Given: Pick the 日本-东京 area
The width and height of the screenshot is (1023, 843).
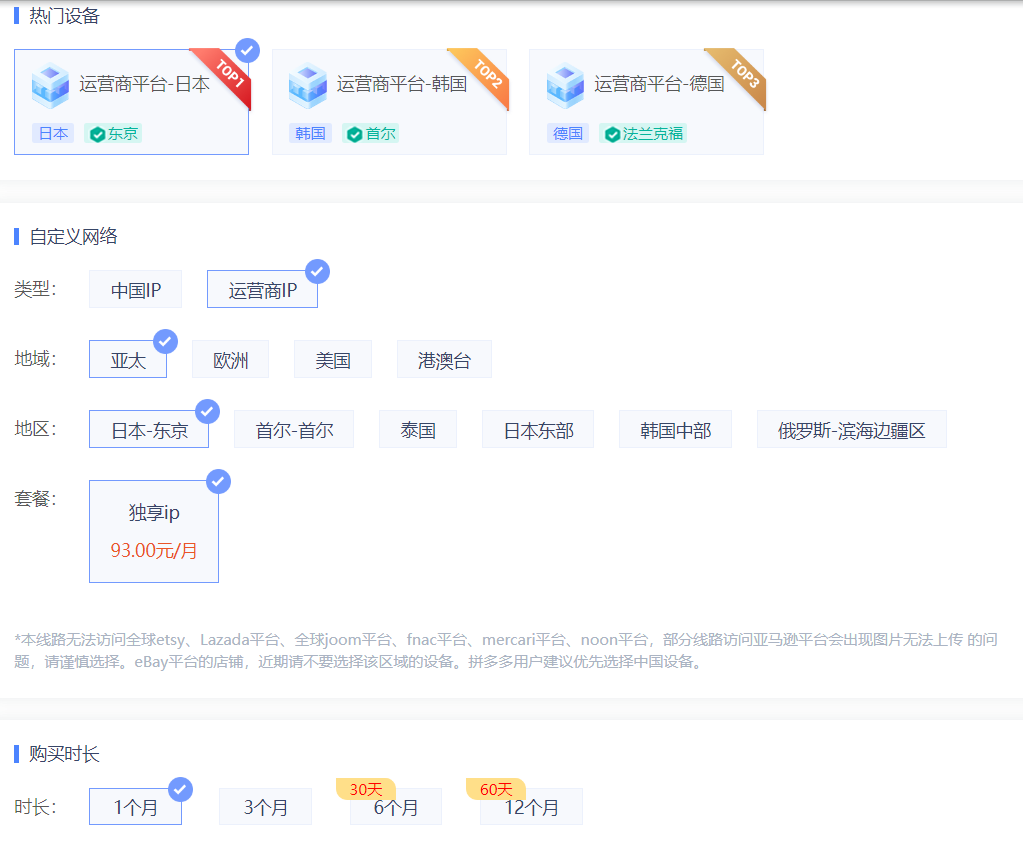Looking at the screenshot, I should [x=149, y=429].
